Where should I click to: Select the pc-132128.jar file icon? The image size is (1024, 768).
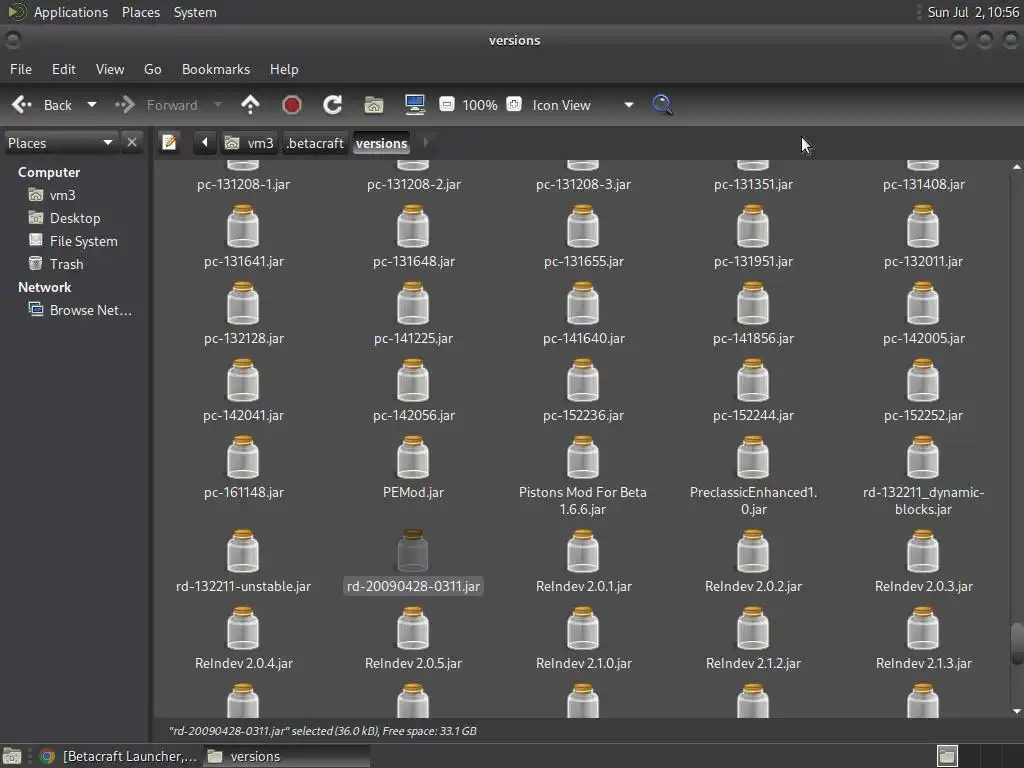pos(243,304)
